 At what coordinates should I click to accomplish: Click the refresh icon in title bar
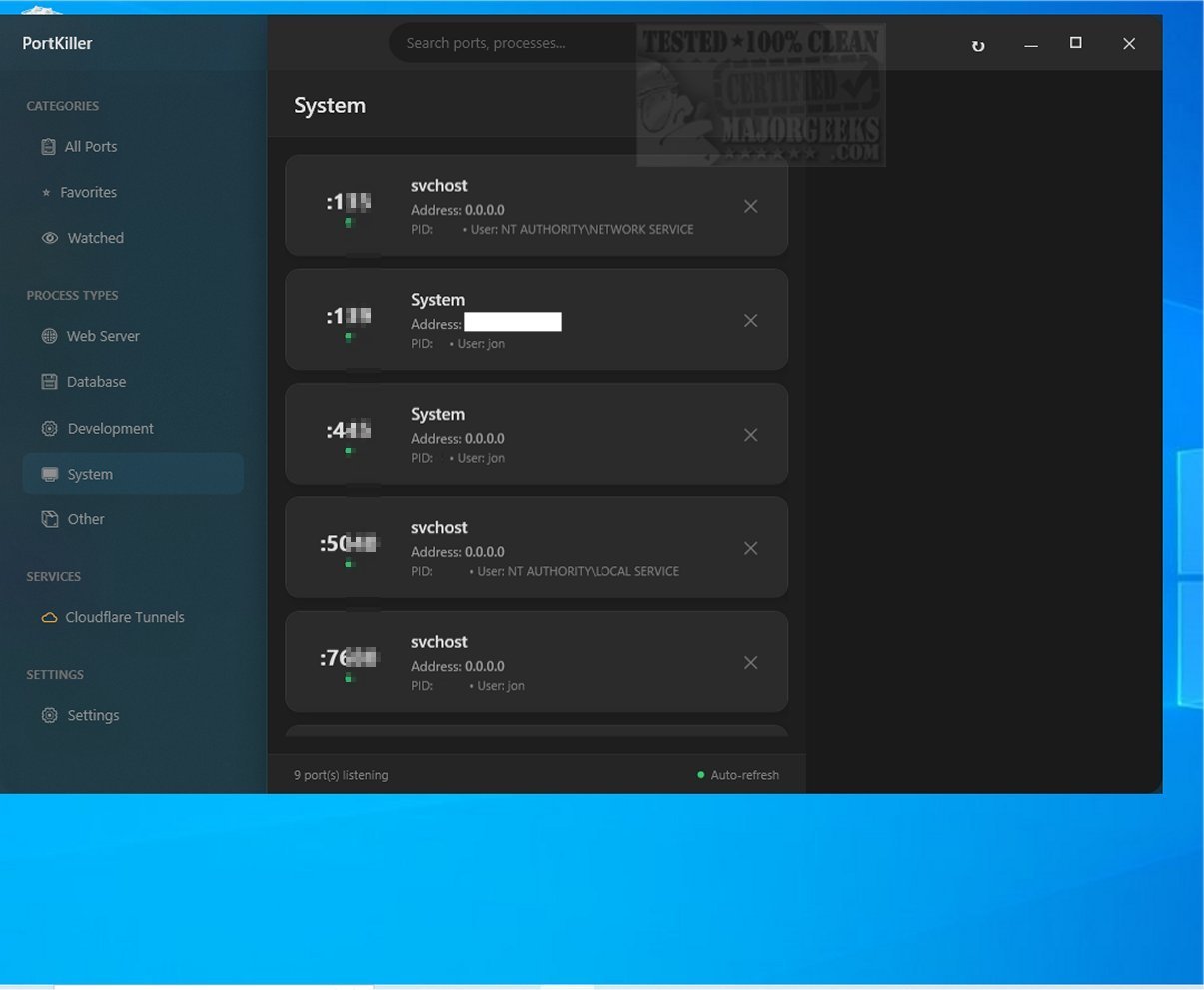[978, 45]
